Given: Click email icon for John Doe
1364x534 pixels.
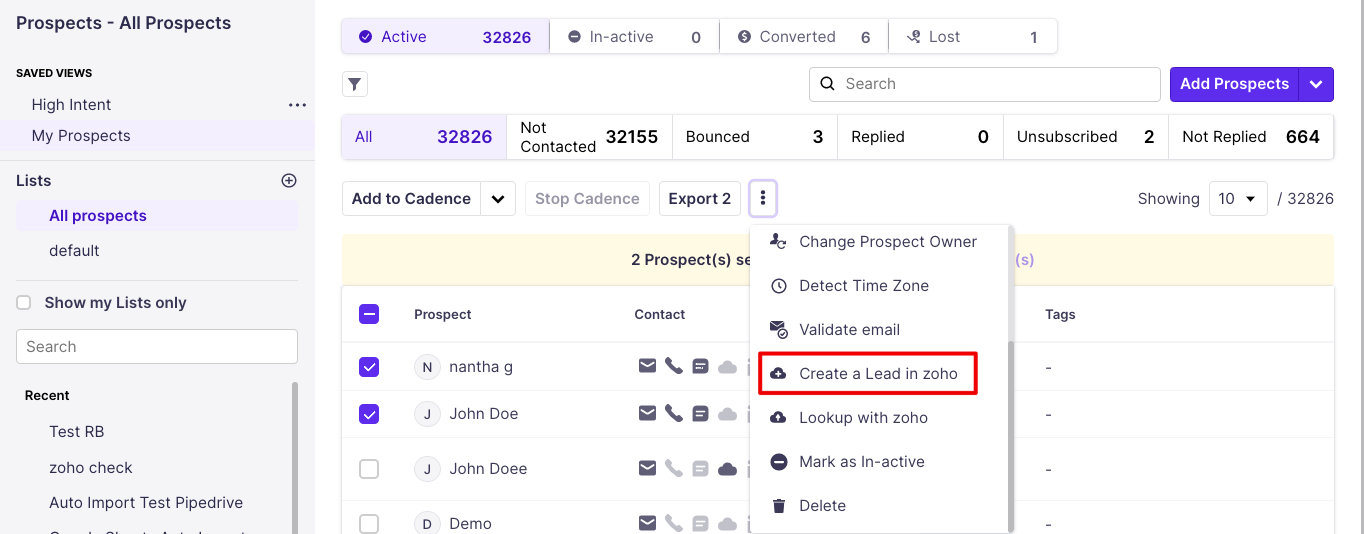Looking at the screenshot, I should [x=647, y=414].
